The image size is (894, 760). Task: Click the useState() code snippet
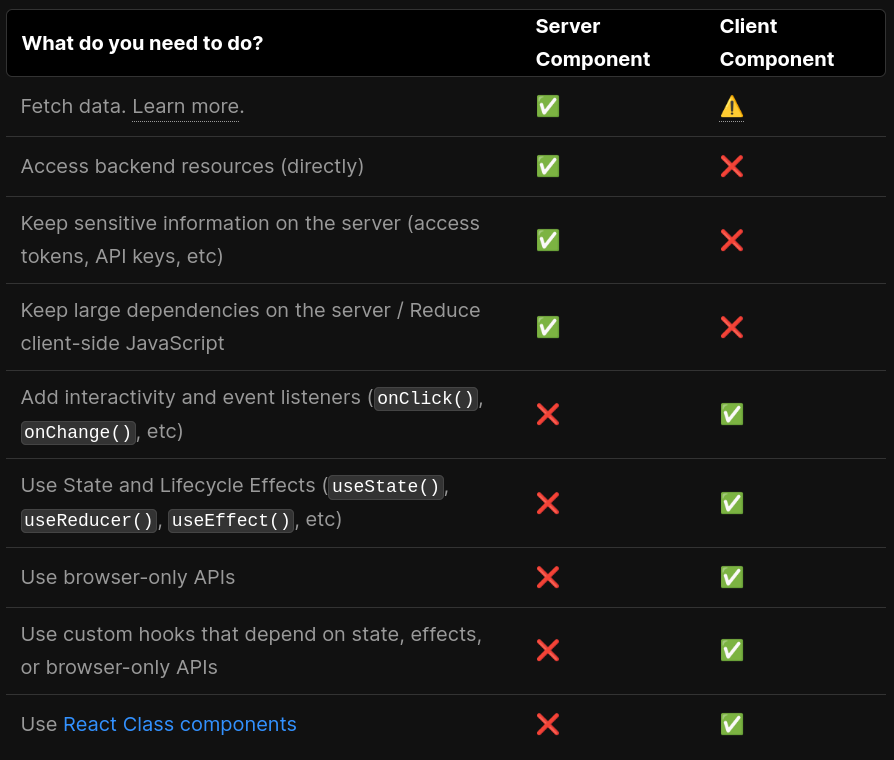pos(386,486)
